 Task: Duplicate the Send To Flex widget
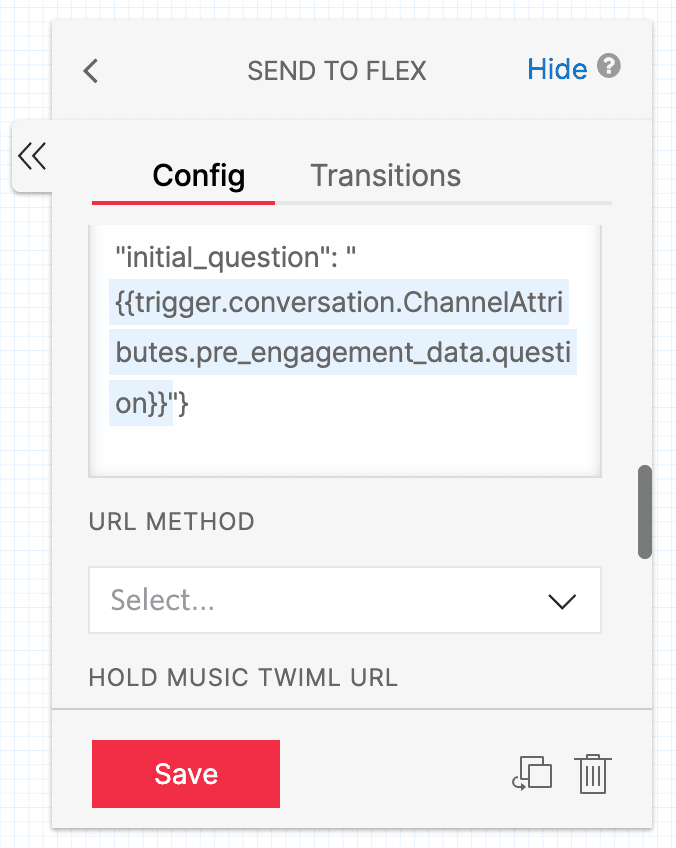coord(533,773)
